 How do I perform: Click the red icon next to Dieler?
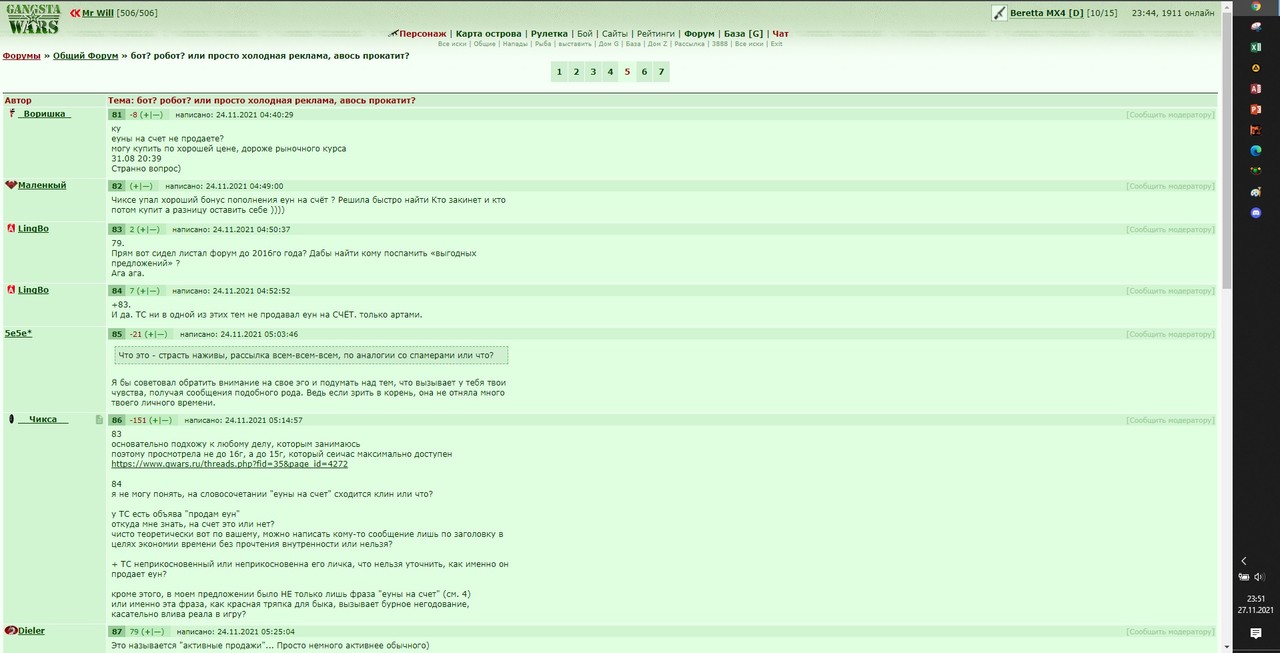pos(11,630)
